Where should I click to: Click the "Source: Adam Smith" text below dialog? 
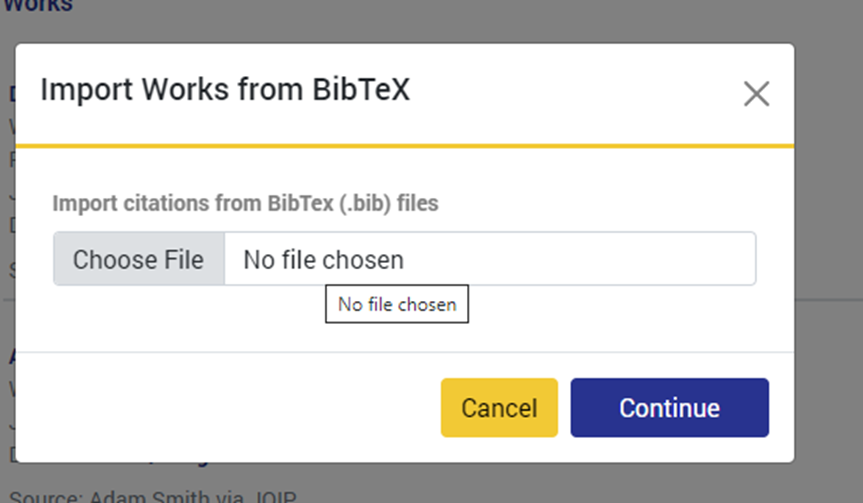(150, 495)
